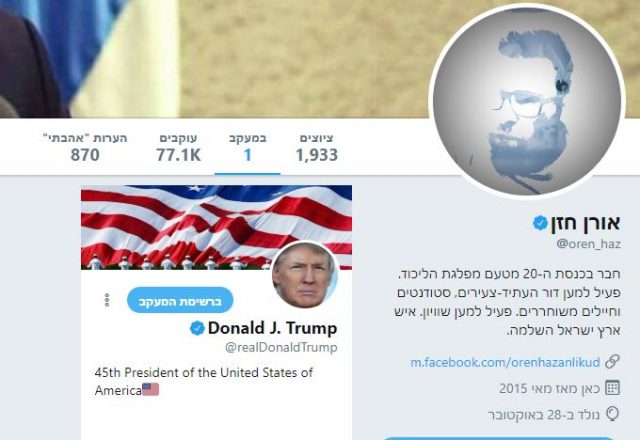This screenshot has width=640, height=440.
Task: Click the @realDonaldTrump handle
Action: (281, 347)
